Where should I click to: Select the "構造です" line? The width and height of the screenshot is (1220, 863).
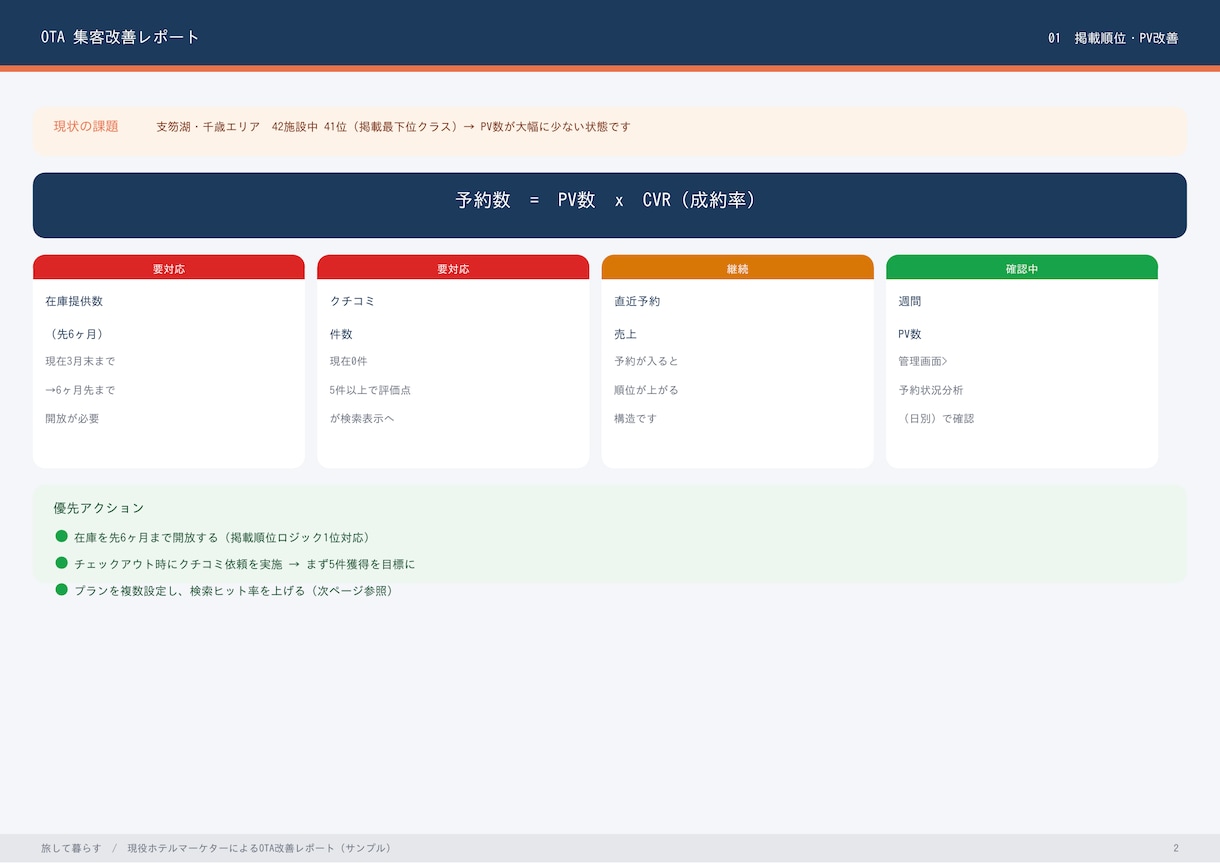pyautogui.click(x=635, y=418)
